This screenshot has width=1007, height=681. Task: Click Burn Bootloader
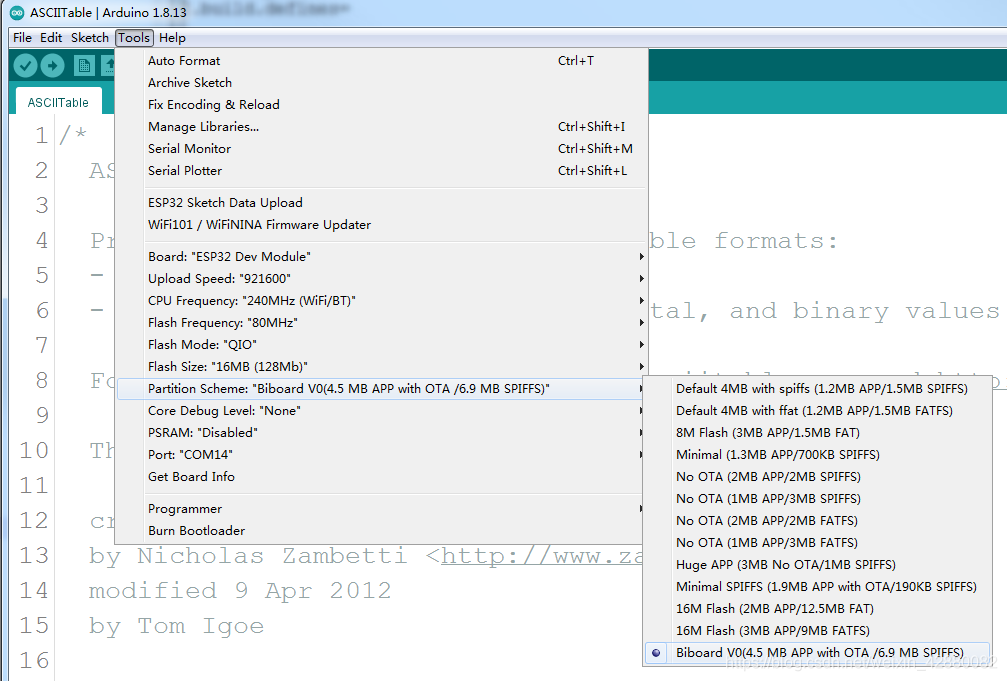(381, 531)
